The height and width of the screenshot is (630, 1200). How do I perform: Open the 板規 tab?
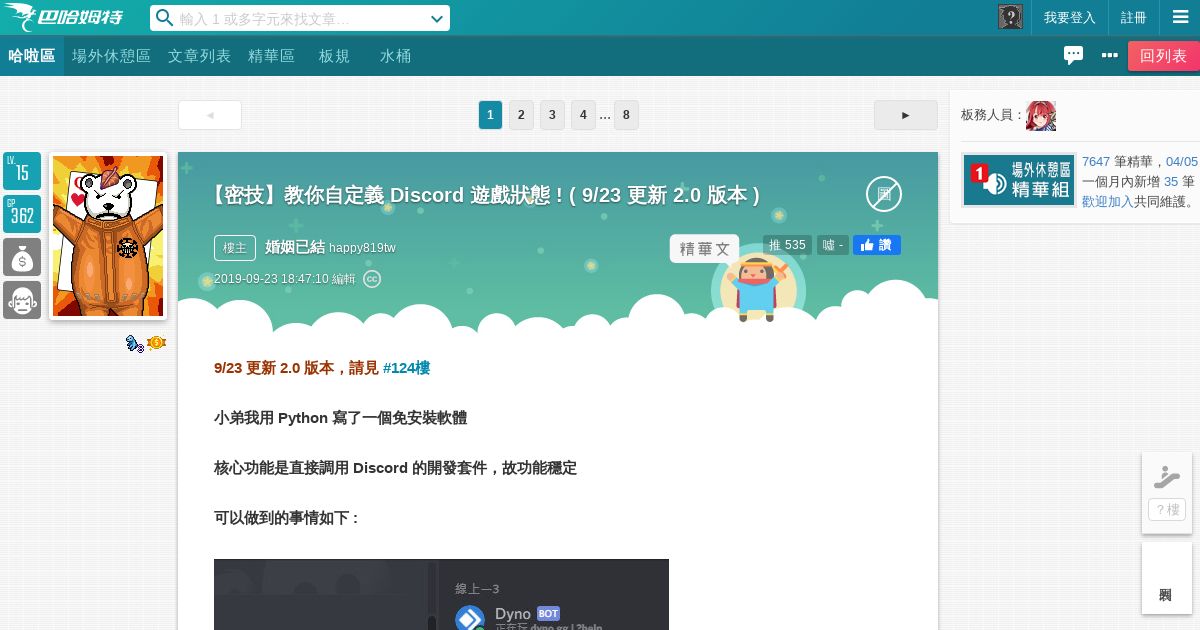coord(334,56)
